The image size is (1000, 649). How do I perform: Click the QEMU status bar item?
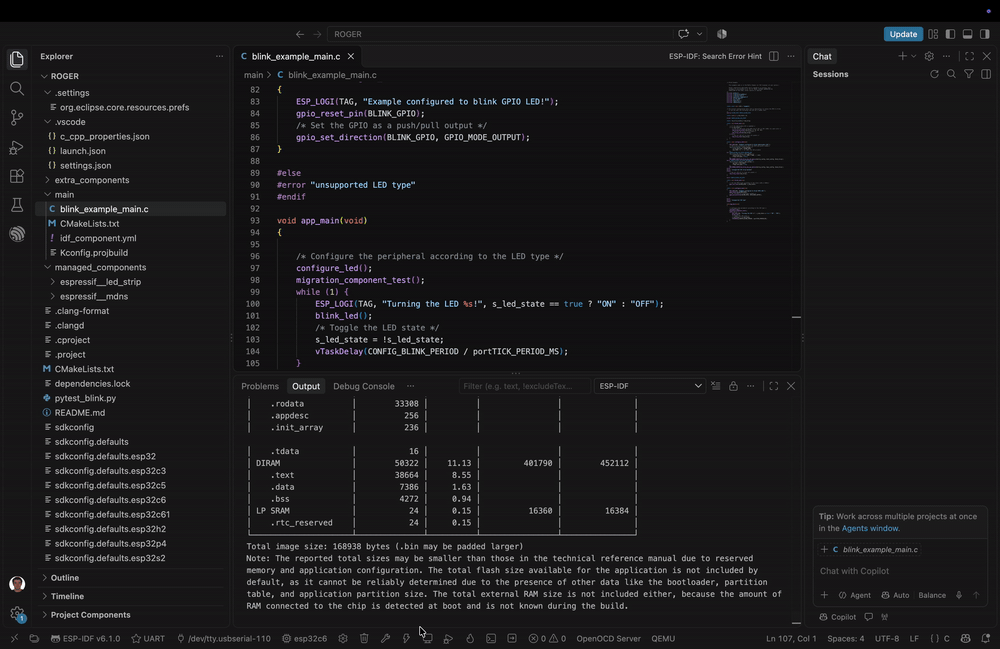click(663, 638)
